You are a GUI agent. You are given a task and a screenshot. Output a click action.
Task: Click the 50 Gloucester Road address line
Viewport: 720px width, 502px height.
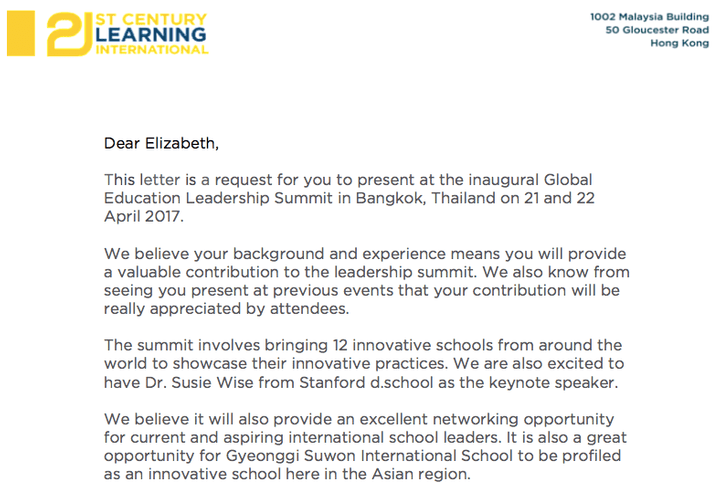pos(656,30)
